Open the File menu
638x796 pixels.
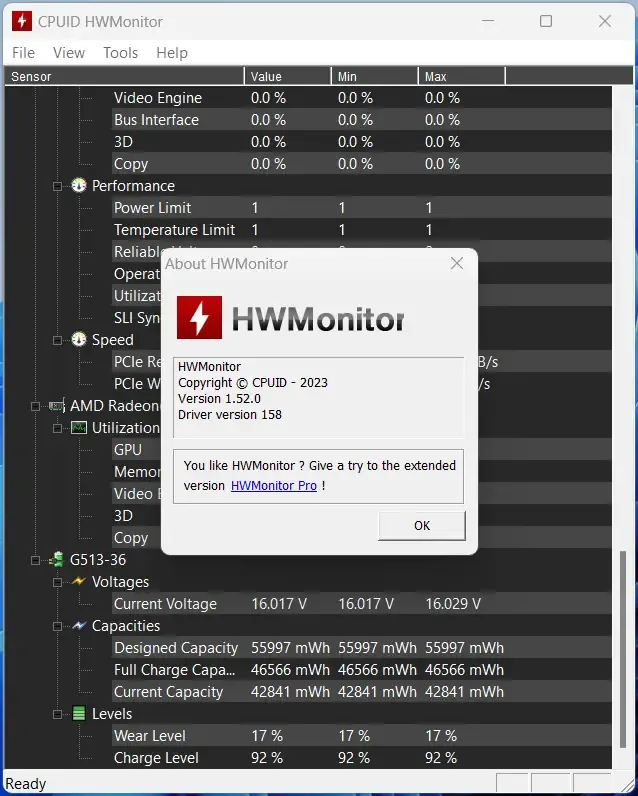(x=23, y=53)
